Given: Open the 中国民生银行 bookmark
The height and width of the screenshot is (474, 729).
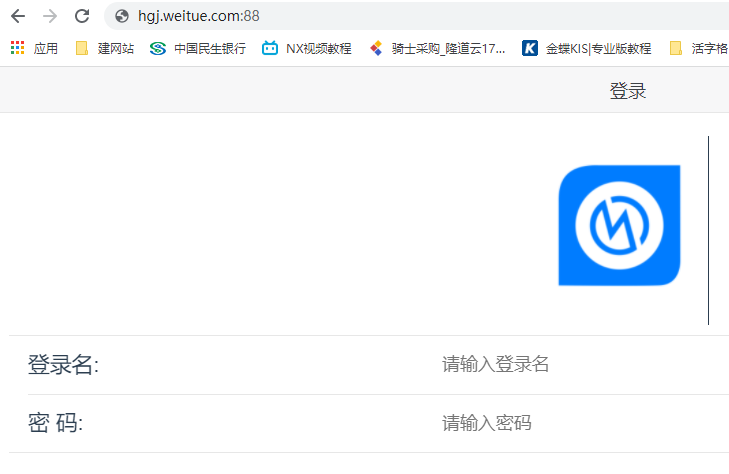Looking at the screenshot, I should (210, 48).
